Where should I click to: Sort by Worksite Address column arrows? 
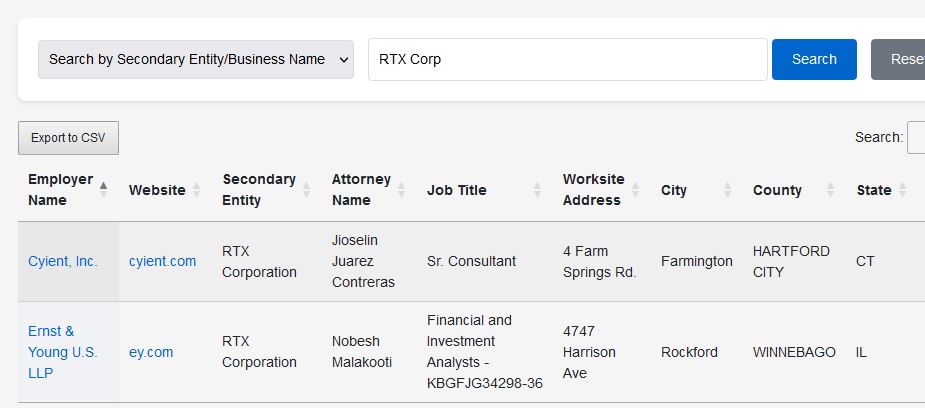[x=635, y=190]
